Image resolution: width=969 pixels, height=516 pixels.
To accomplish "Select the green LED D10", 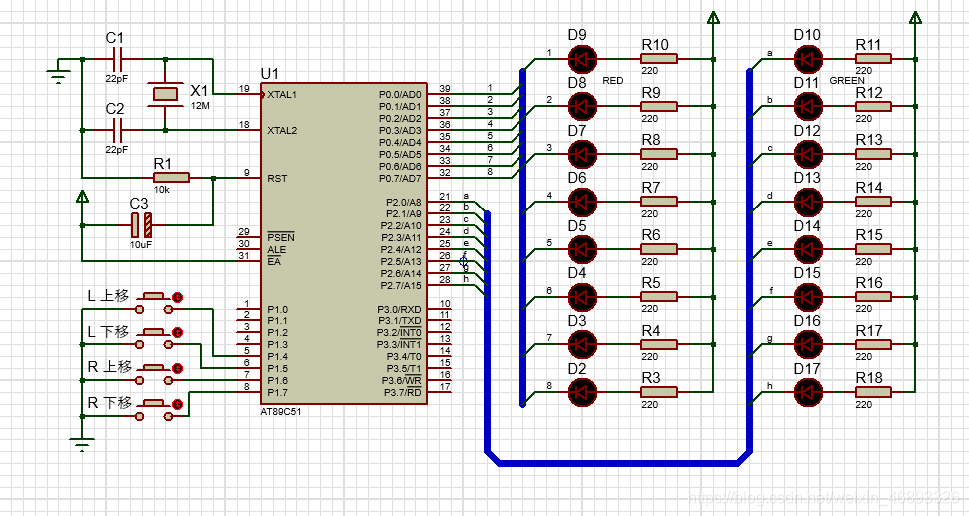I will point(807,59).
